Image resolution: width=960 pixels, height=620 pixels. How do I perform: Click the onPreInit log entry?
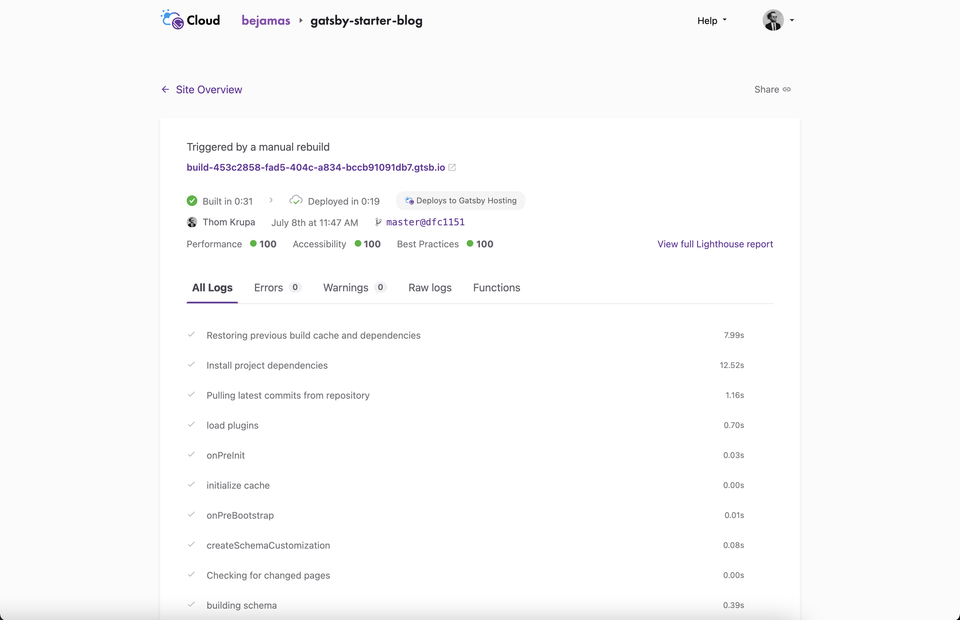click(480, 455)
